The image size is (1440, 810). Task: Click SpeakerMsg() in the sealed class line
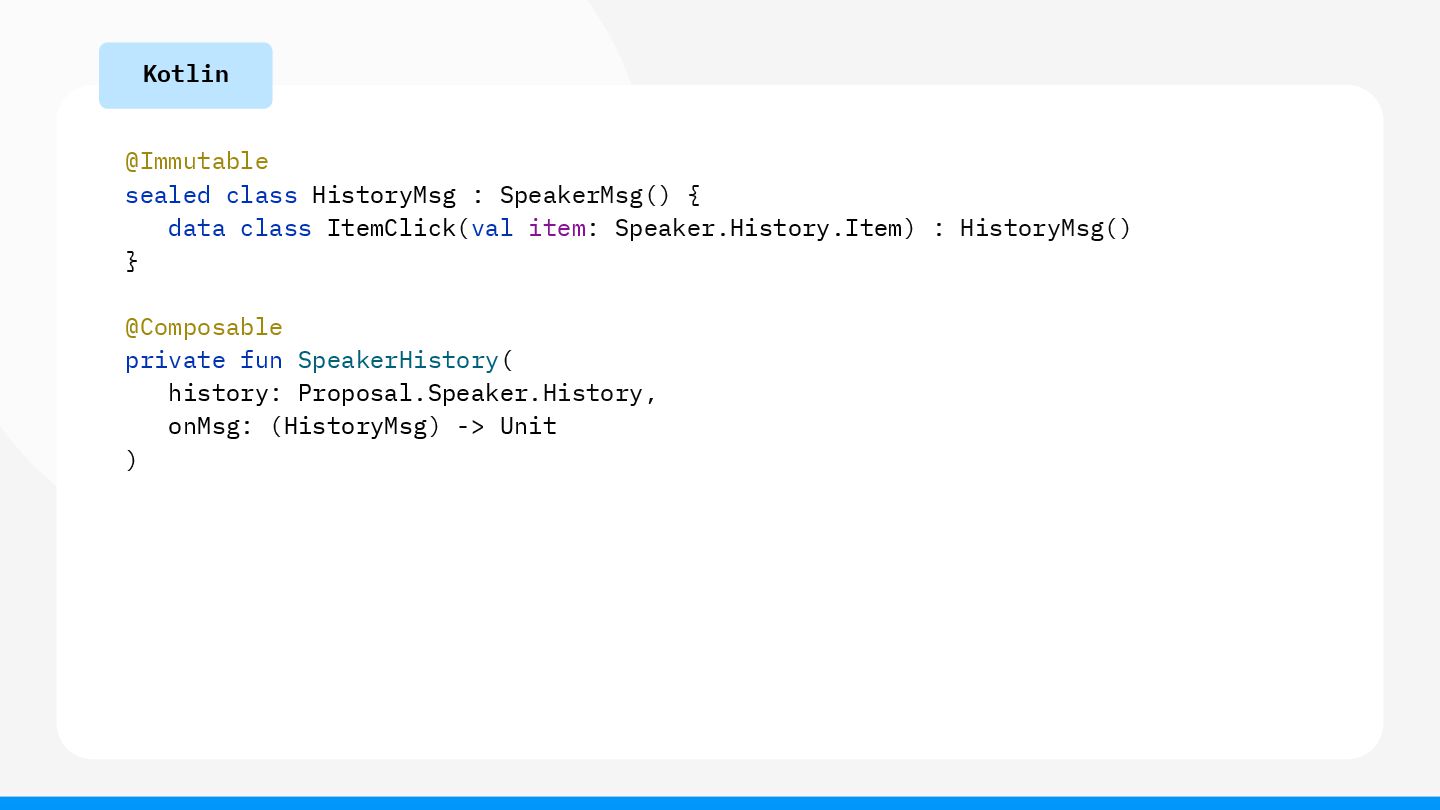click(x=586, y=195)
